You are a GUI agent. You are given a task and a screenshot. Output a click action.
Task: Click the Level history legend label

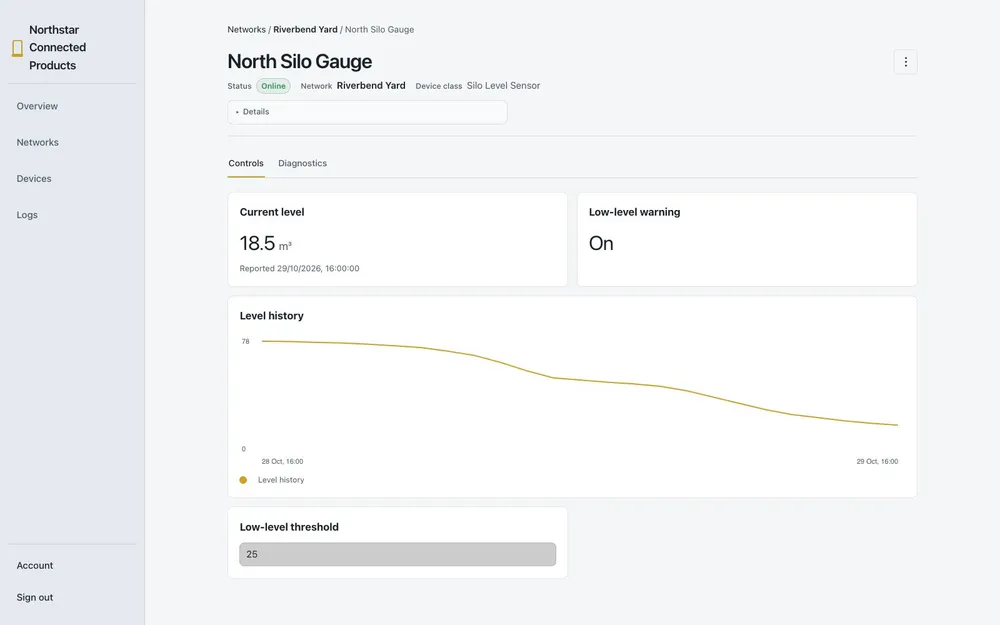coord(281,480)
